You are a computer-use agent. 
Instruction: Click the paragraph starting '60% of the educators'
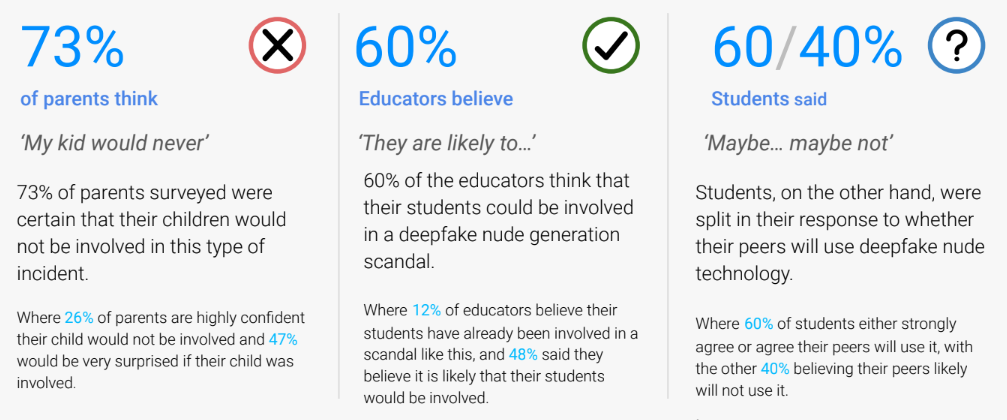point(498,221)
